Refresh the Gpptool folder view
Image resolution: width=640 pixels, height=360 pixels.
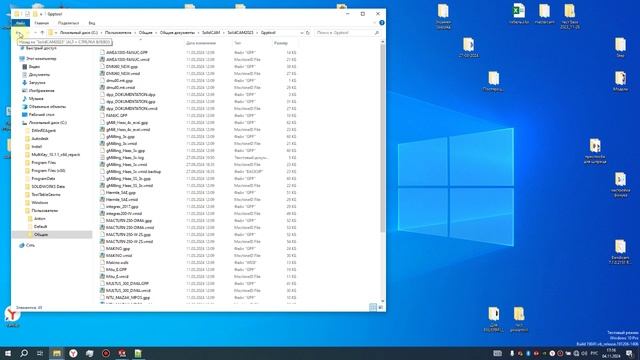coord(308,33)
